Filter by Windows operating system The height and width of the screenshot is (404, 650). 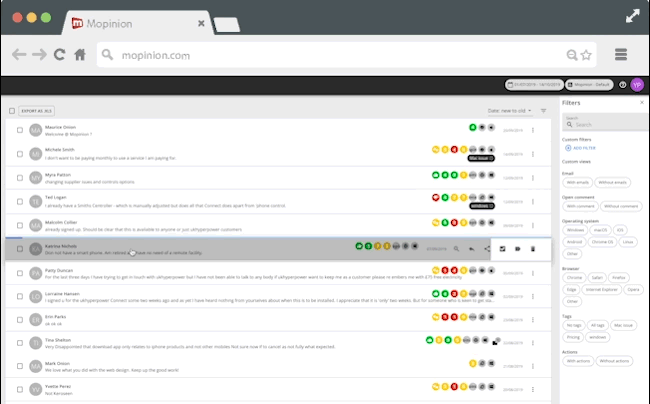tap(575, 230)
